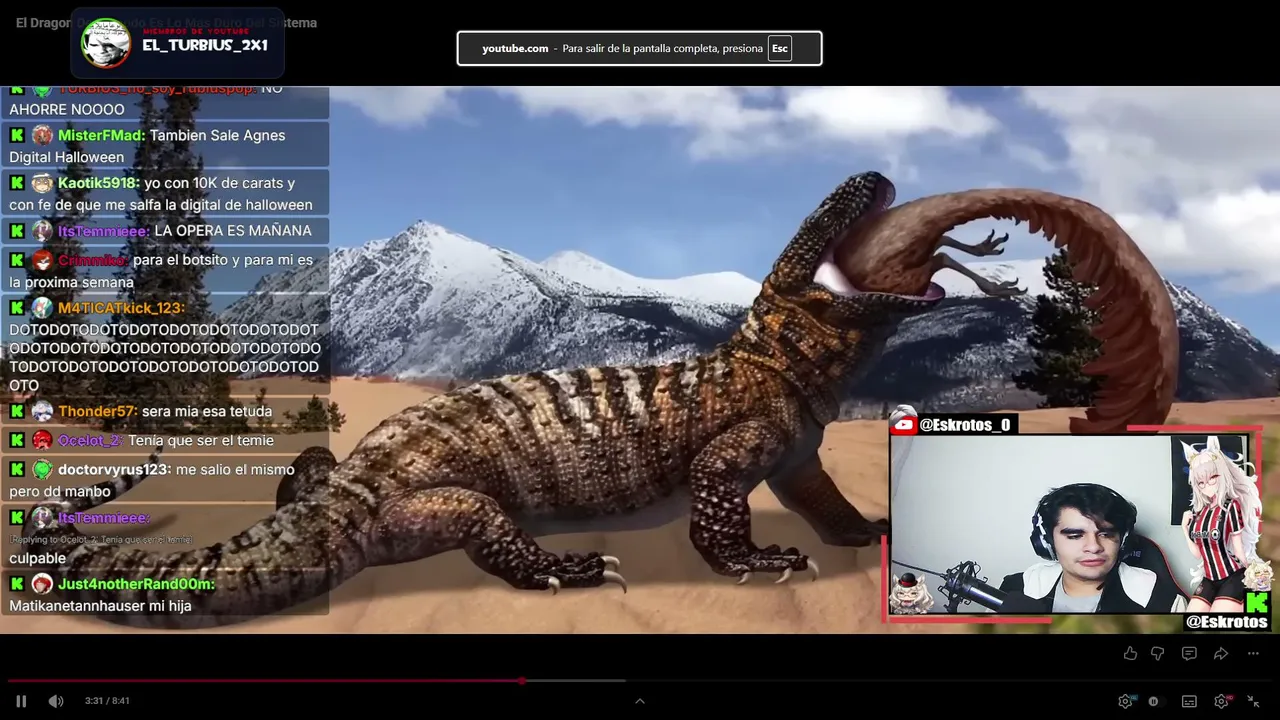Click the EL_TURBIUS_2X1 channel name
The width and height of the screenshot is (1280, 720).
(x=205, y=45)
